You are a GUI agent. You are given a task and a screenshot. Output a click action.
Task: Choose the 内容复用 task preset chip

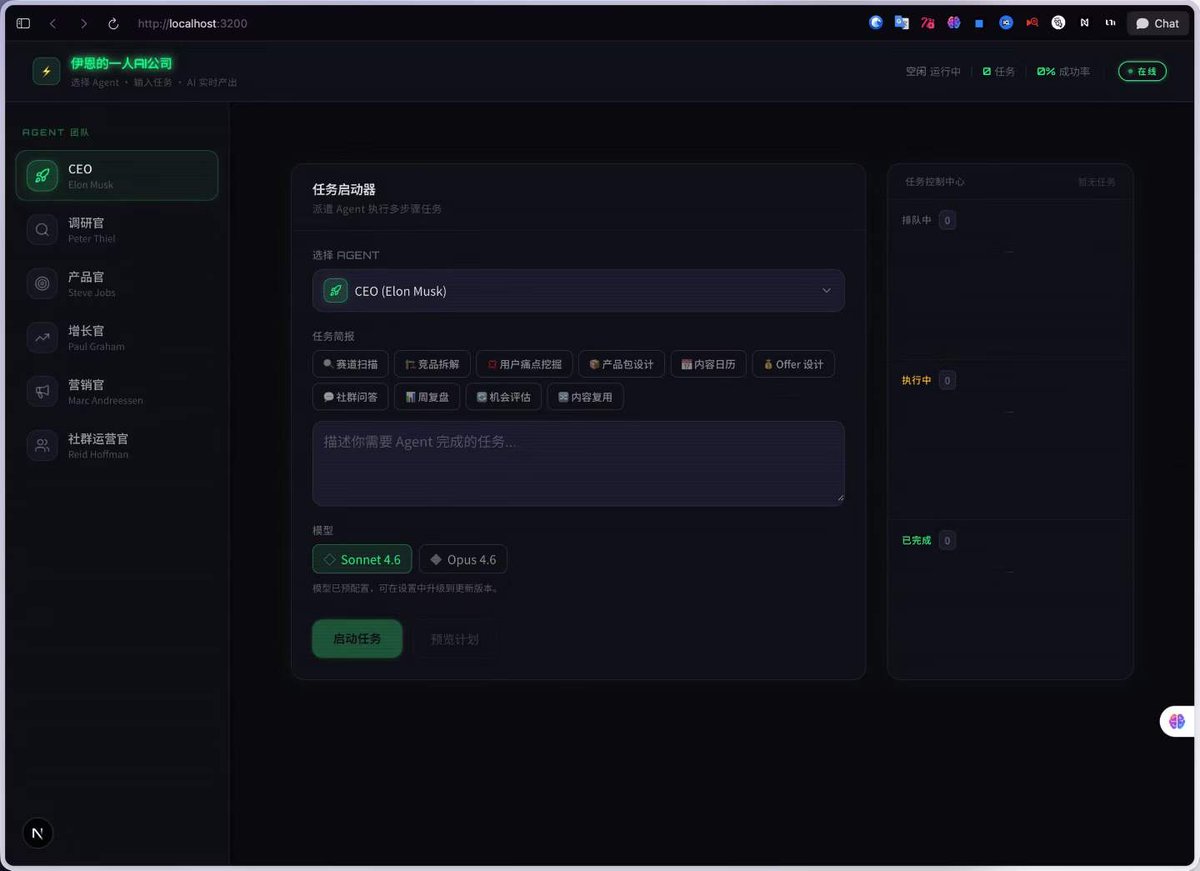[x=585, y=397]
